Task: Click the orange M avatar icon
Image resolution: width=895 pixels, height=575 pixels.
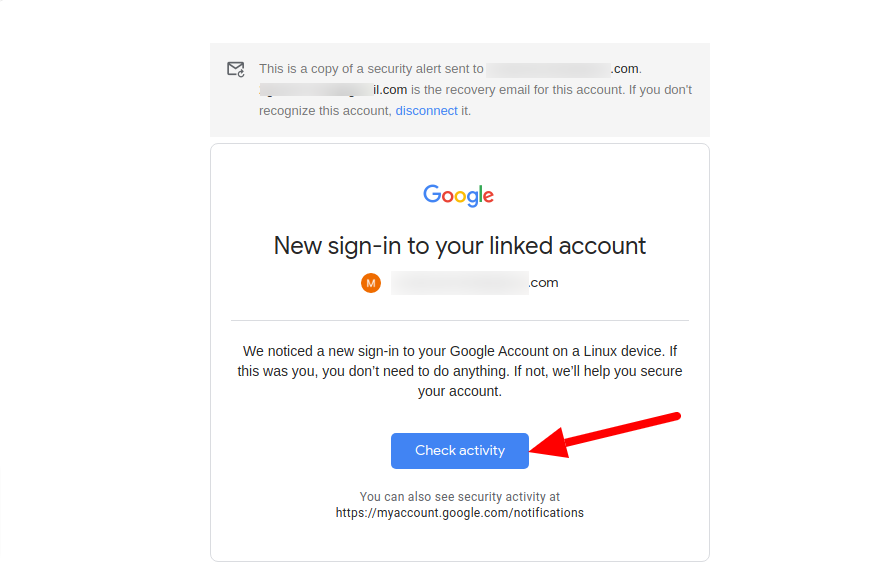Action: (371, 283)
